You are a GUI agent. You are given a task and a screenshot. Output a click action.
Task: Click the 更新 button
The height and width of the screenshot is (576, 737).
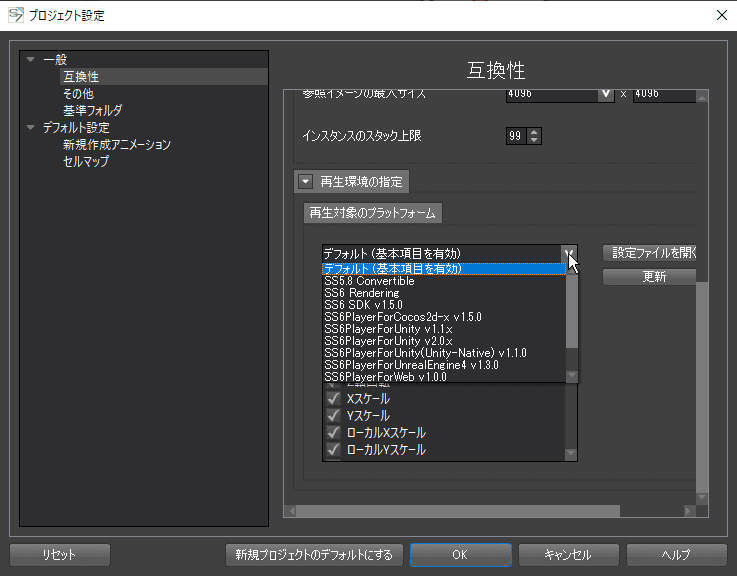click(650, 276)
